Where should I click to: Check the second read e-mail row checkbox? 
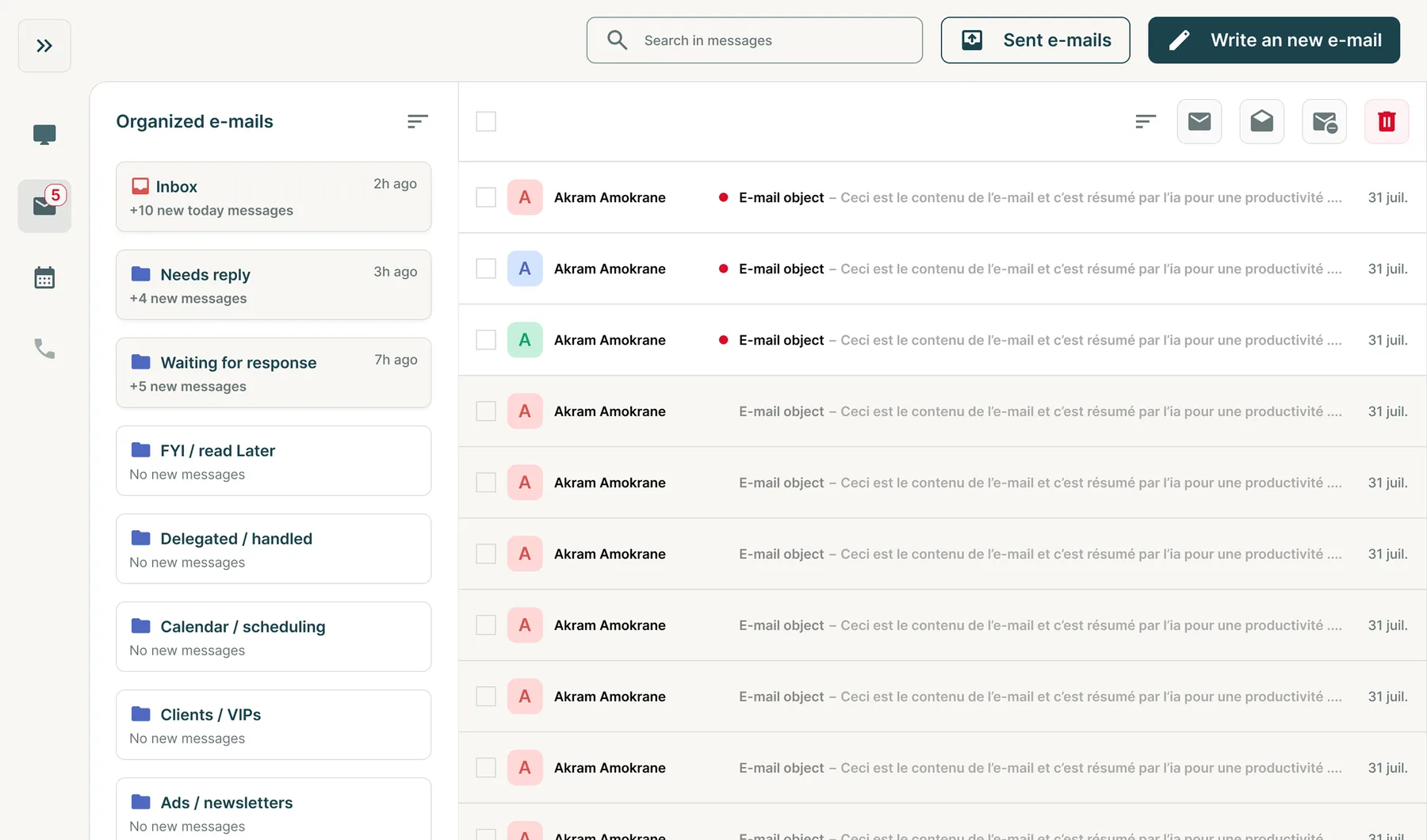point(486,483)
